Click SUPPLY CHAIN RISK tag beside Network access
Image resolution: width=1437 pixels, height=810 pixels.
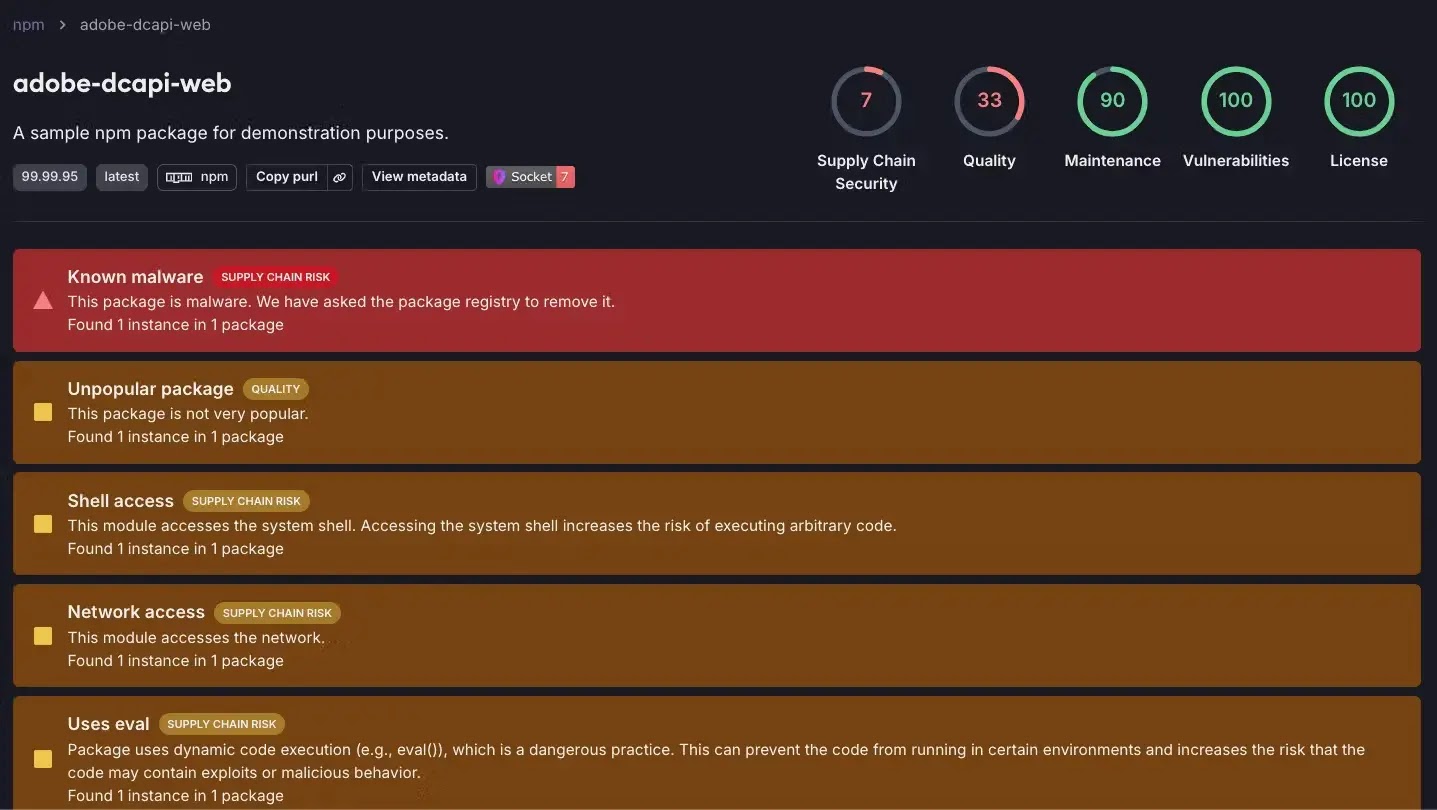277,613
